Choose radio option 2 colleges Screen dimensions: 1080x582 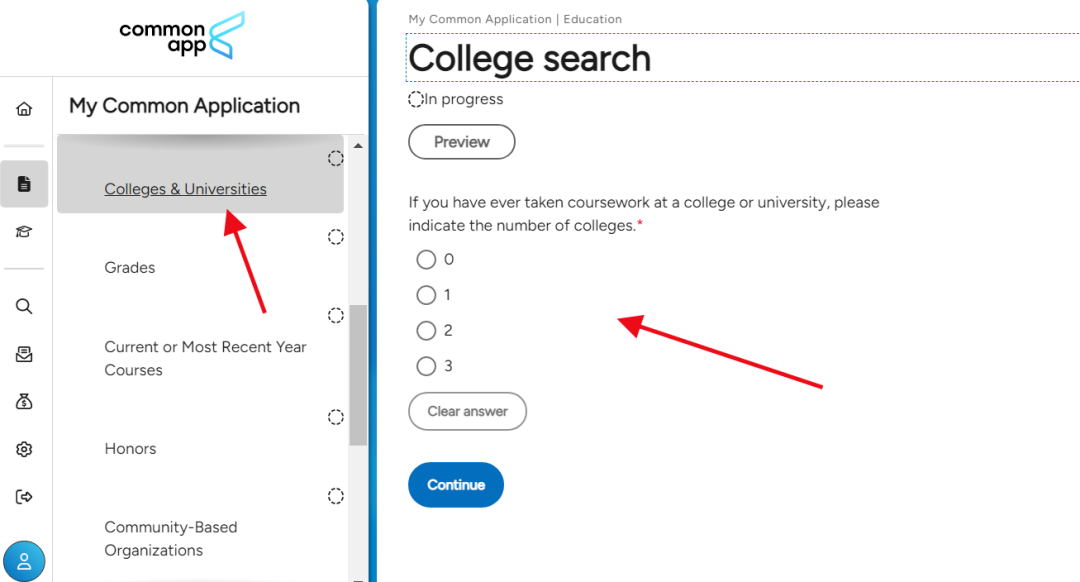tap(426, 331)
